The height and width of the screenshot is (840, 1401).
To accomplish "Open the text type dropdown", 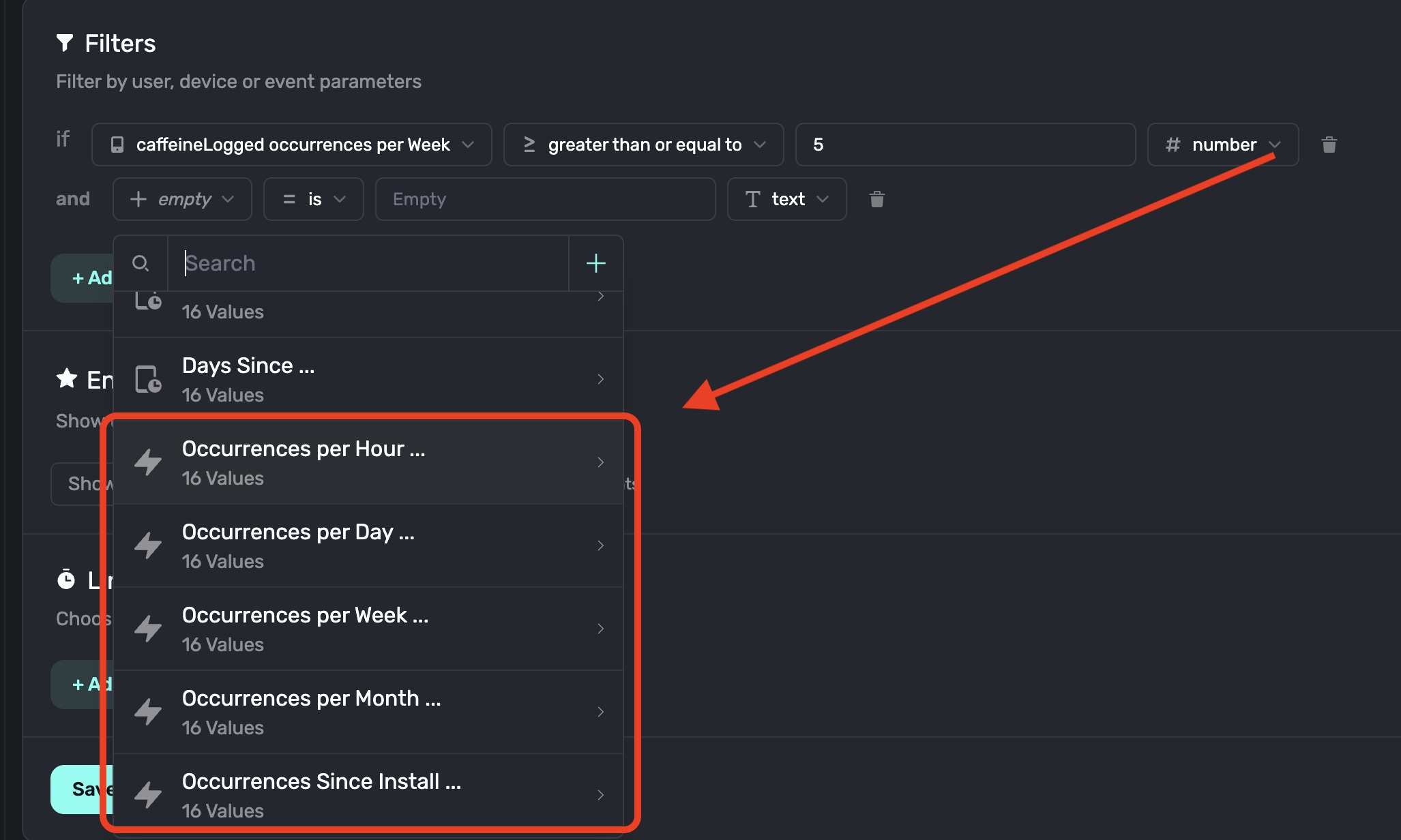I will click(786, 199).
